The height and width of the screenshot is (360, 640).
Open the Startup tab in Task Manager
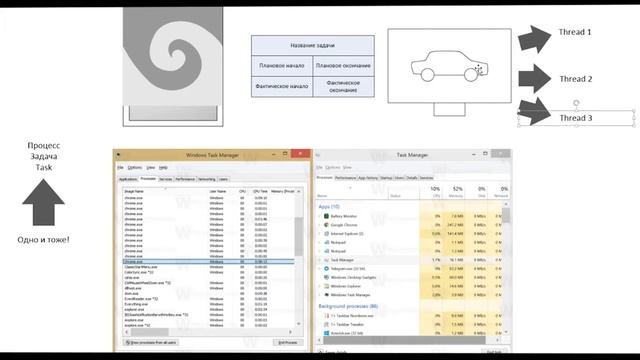pyautogui.click(x=386, y=178)
